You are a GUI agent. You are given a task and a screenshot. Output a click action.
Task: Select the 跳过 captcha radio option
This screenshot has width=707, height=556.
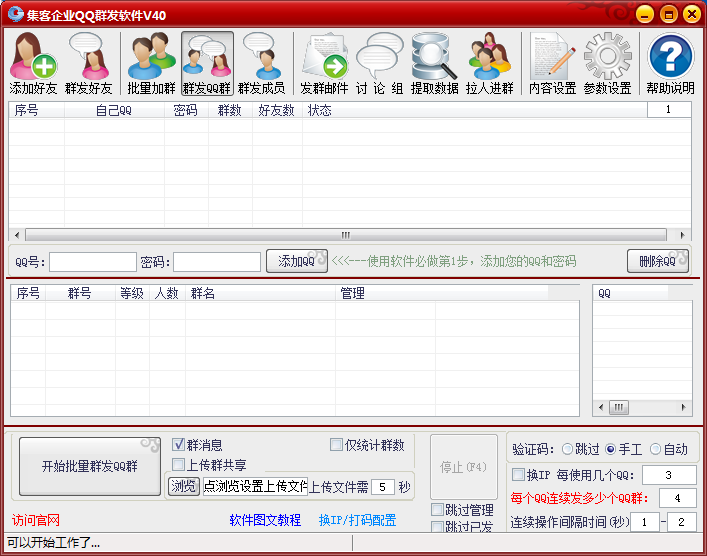coord(567,449)
